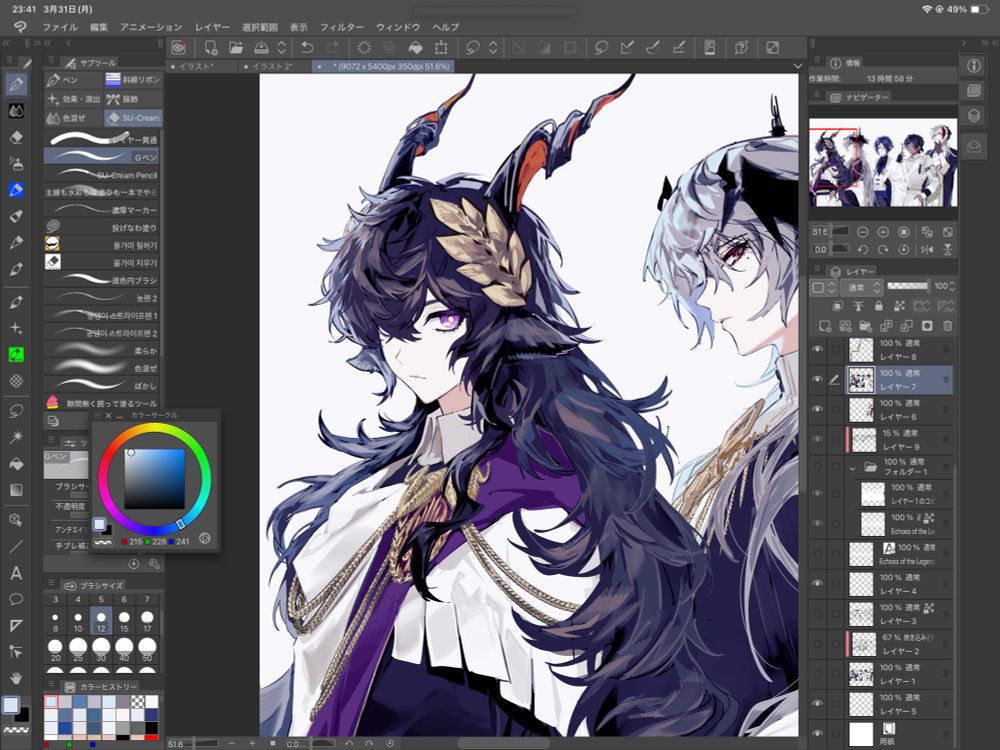Select the Pen tool in the tool palette
The image size is (1000, 750).
tap(17, 84)
